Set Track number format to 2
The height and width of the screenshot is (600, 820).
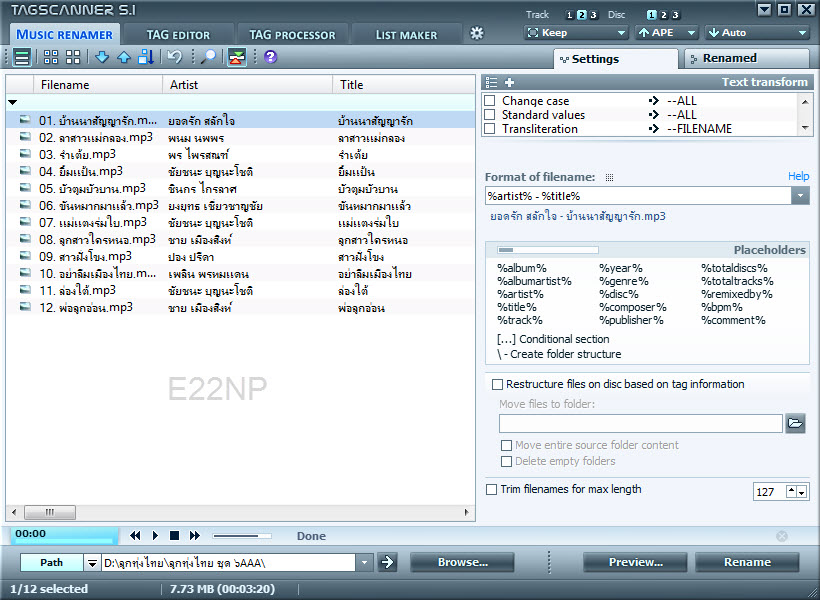click(x=582, y=15)
